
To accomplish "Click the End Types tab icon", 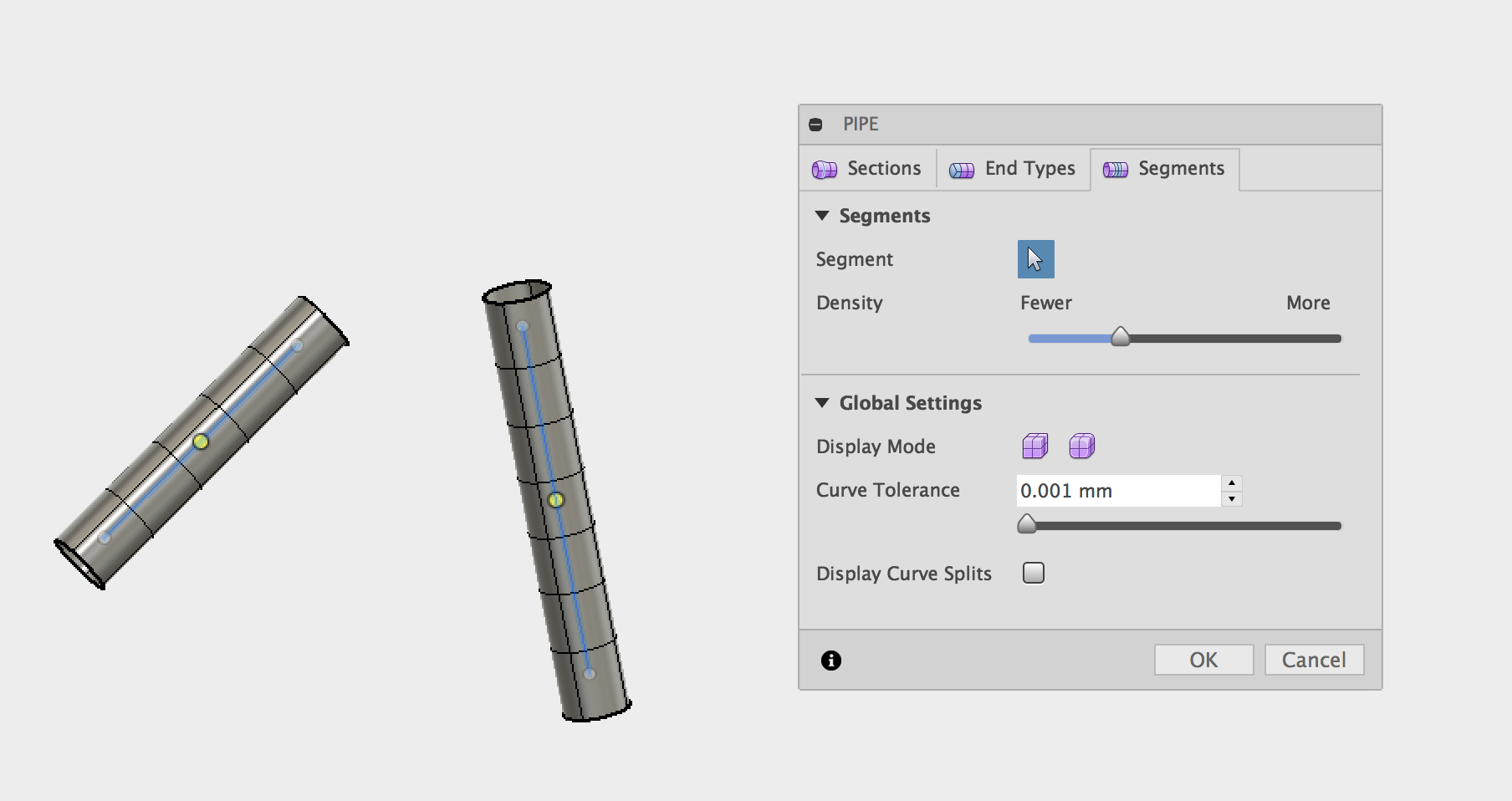I will click(961, 170).
